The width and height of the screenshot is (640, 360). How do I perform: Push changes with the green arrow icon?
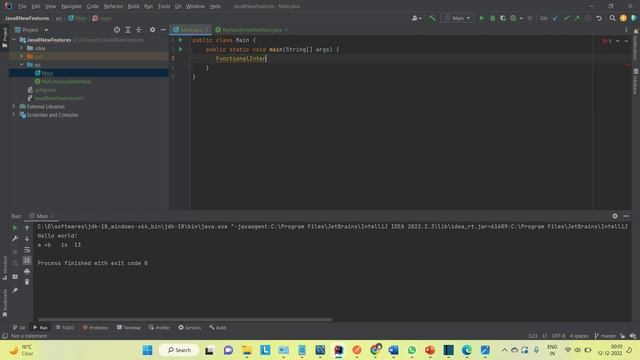click(x=577, y=18)
